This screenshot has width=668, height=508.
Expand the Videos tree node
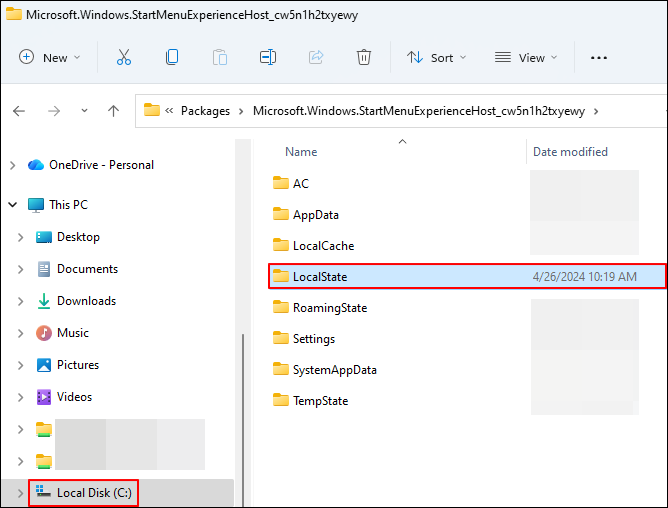pyautogui.click(x=20, y=397)
